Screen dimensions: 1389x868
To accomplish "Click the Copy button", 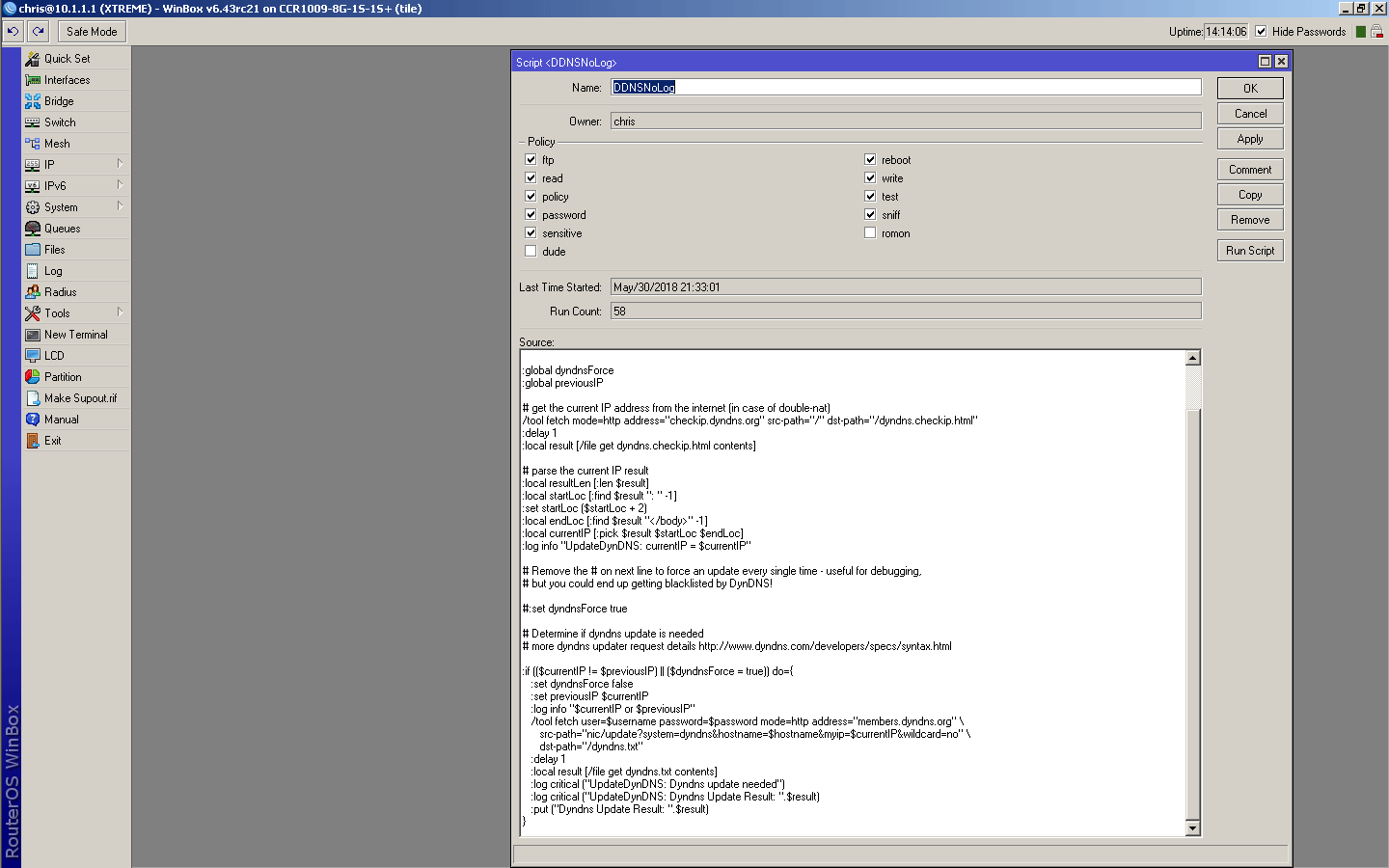I will click(x=1250, y=194).
